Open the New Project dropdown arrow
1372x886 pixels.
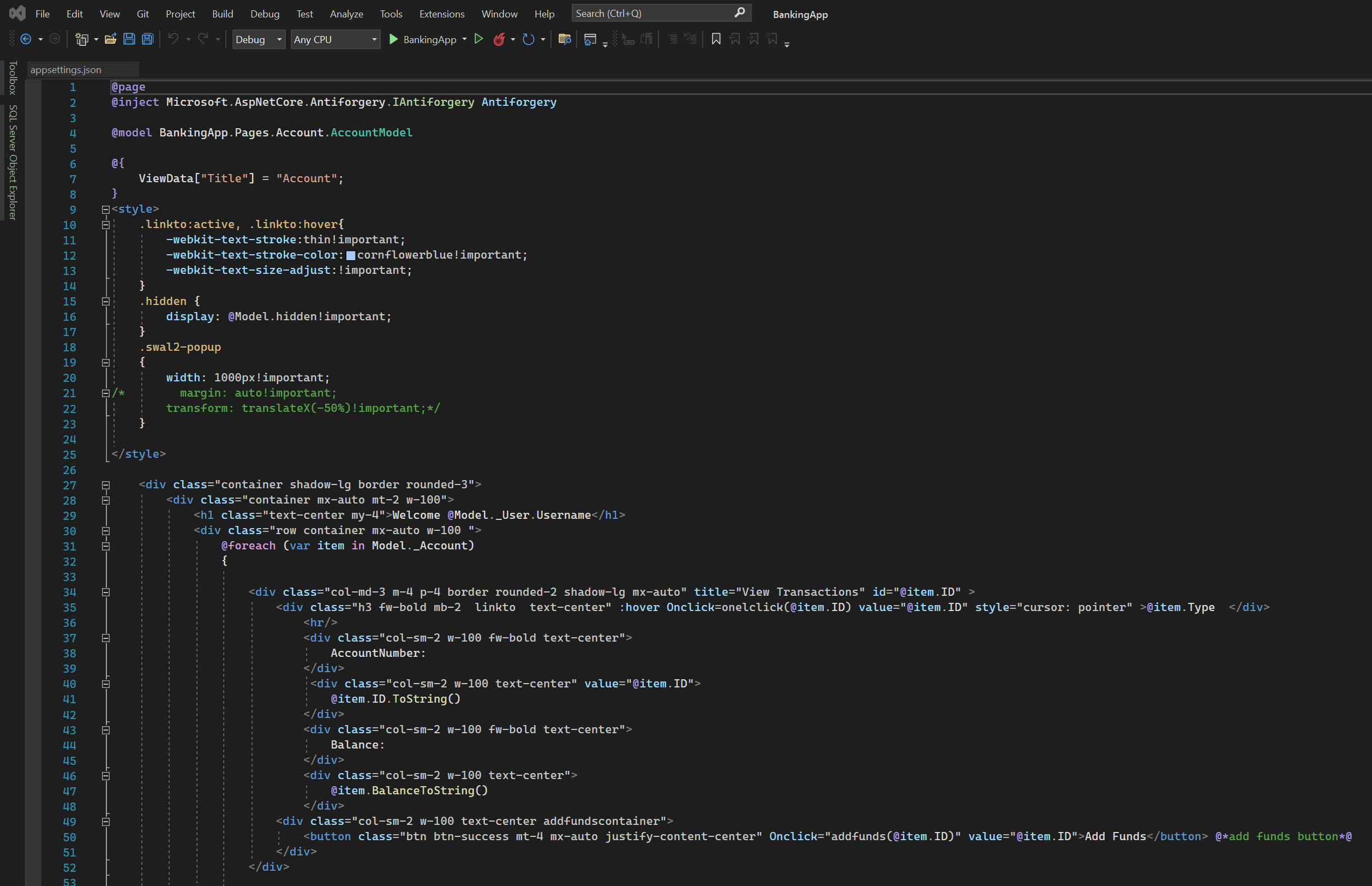96,39
